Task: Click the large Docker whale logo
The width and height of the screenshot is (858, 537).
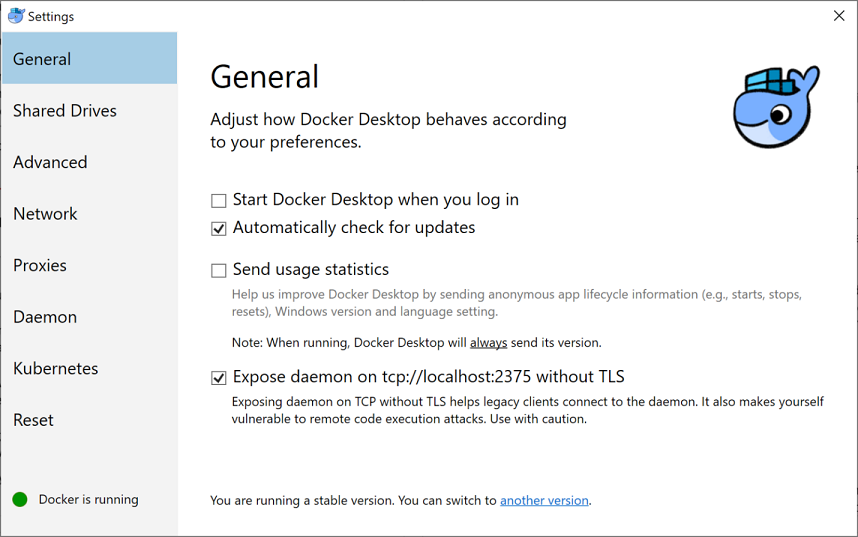Action: (x=774, y=106)
